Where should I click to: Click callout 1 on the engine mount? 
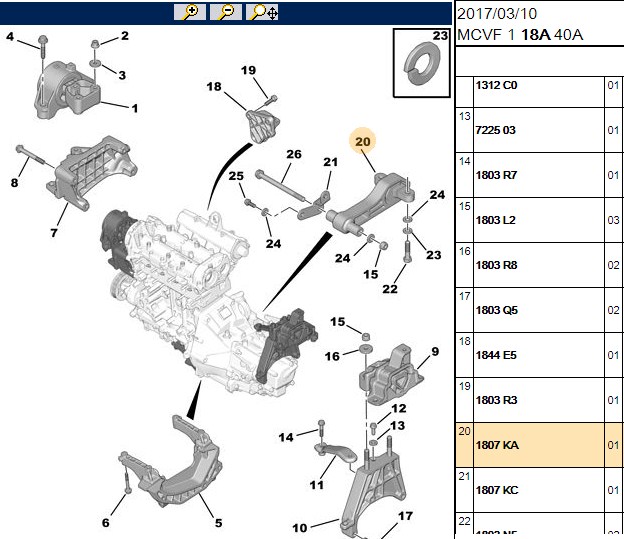(135, 108)
